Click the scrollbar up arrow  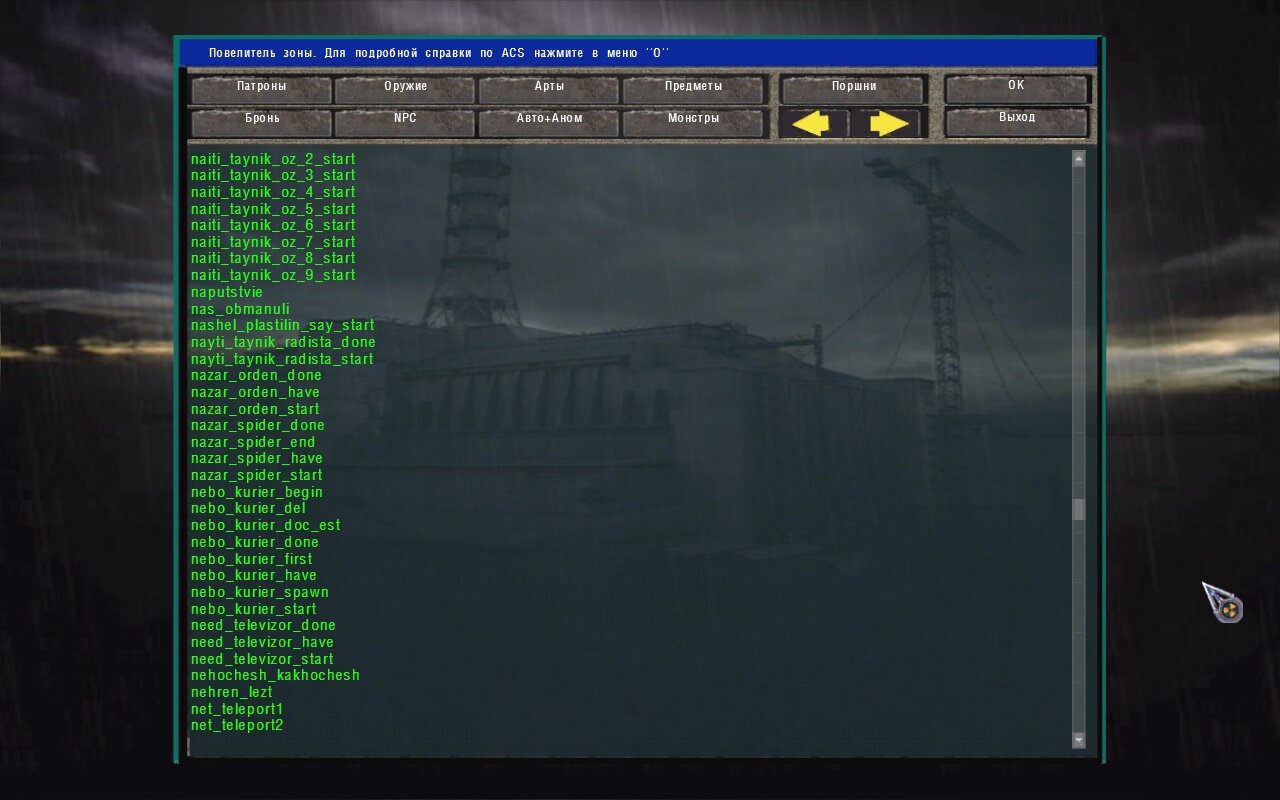pyautogui.click(x=1078, y=158)
